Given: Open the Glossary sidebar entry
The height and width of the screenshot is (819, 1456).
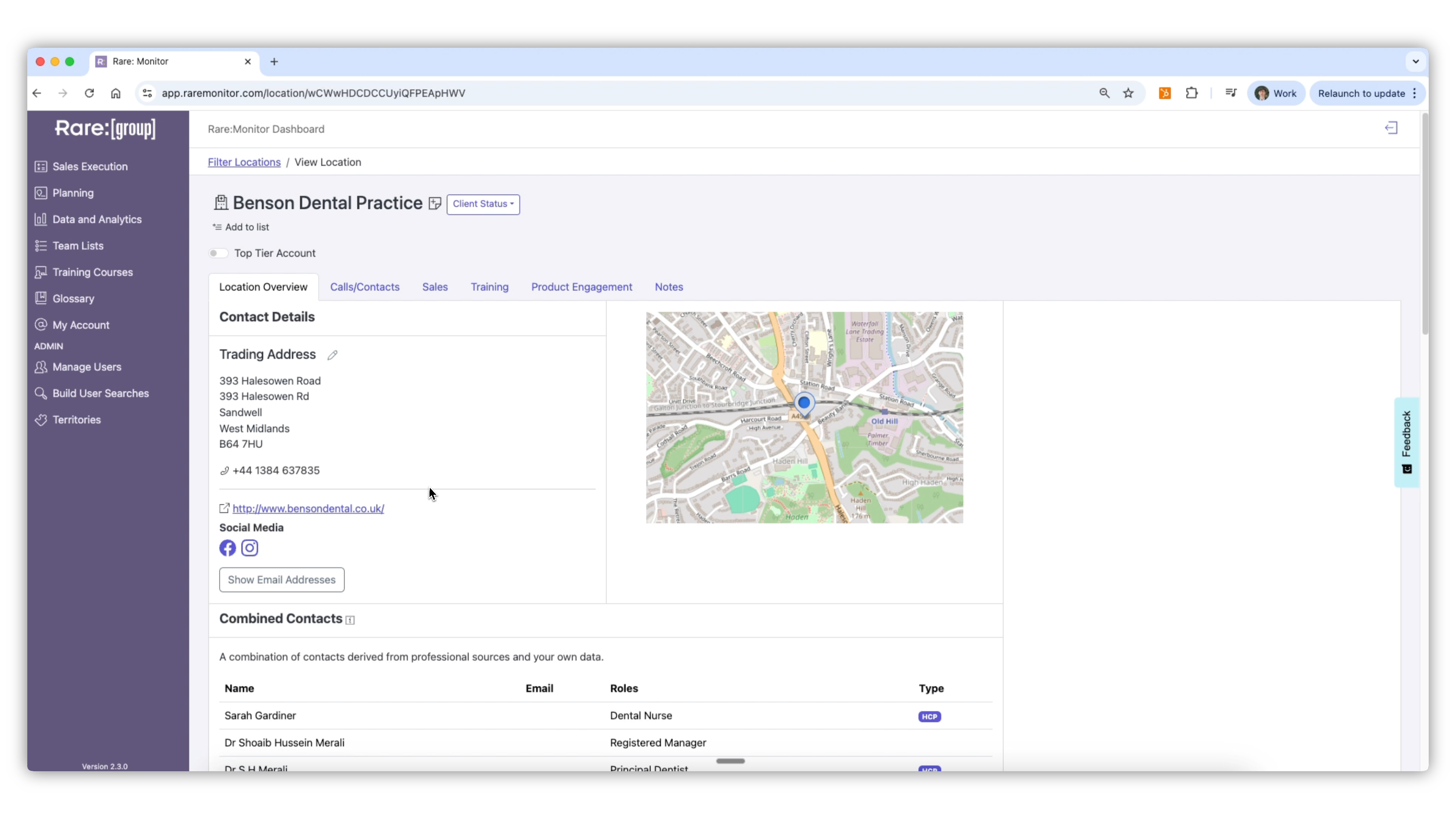Looking at the screenshot, I should coord(64,298).
